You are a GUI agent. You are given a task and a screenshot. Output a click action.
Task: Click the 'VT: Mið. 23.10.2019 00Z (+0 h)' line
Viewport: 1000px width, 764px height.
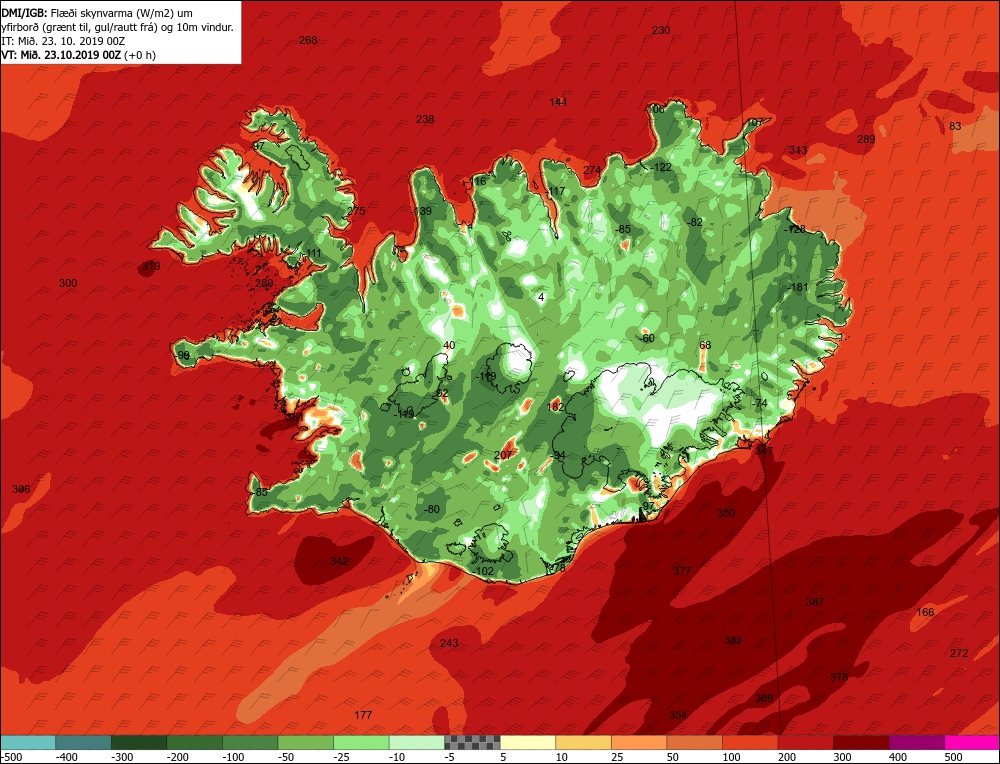click(78, 55)
